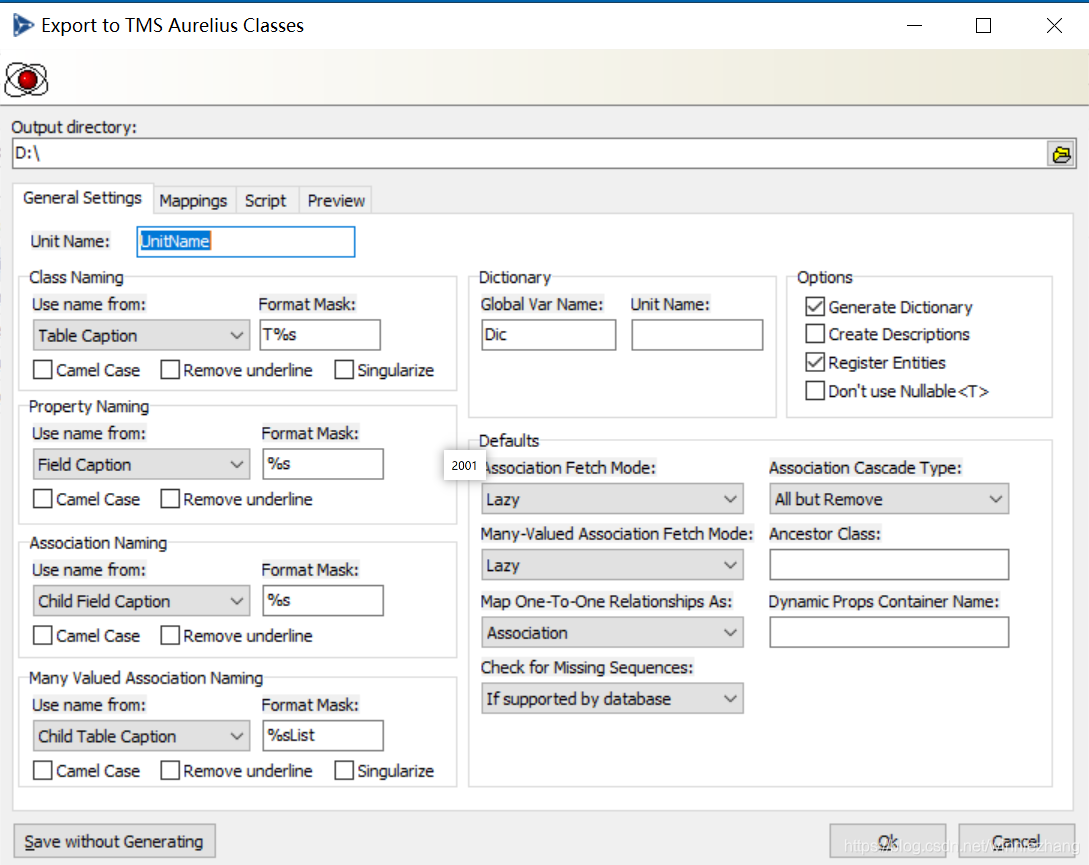The width and height of the screenshot is (1089, 865).
Task: Click Association Naming Format Mask field
Action: [x=323, y=600]
